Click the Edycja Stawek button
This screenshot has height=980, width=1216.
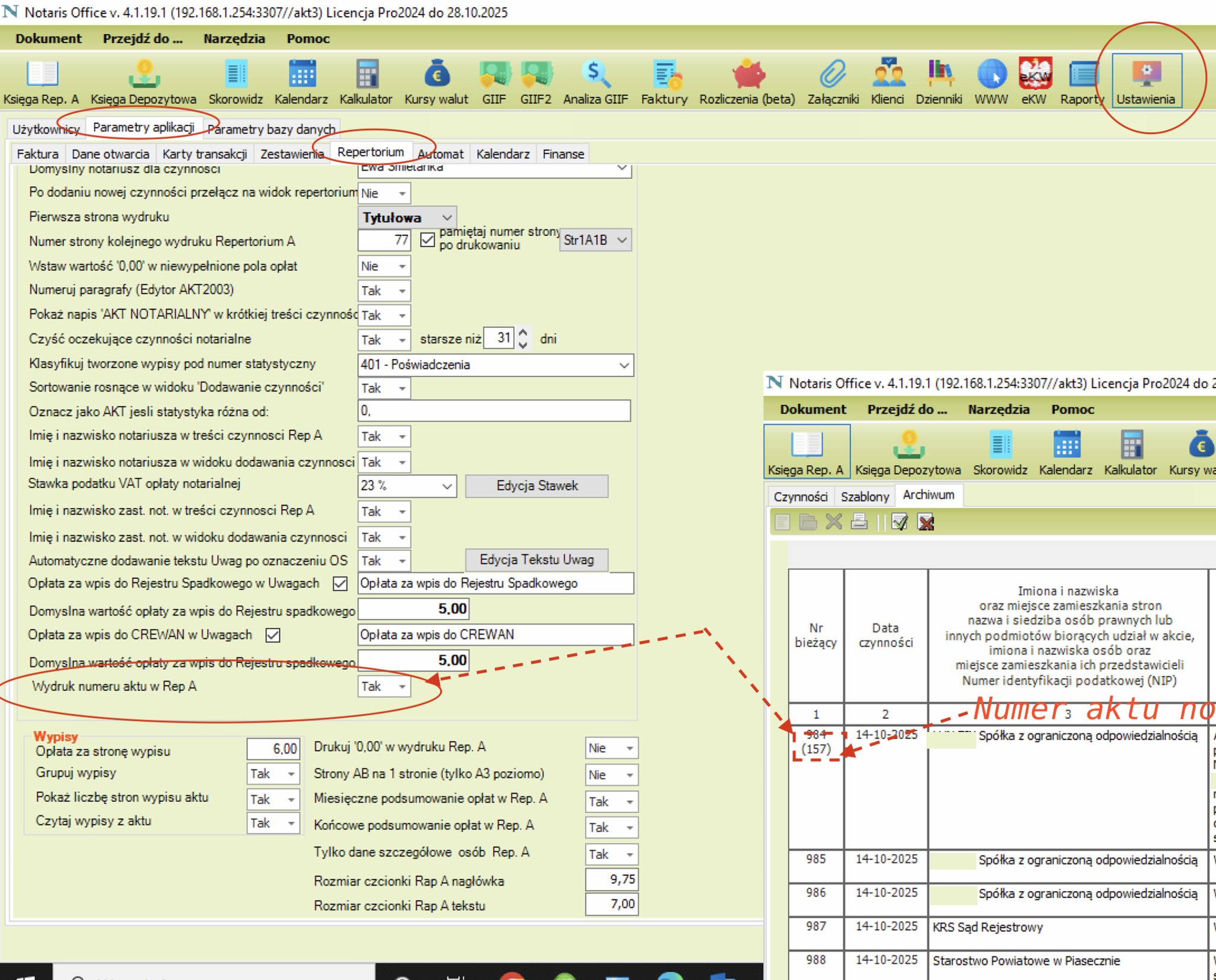pyautogui.click(x=536, y=486)
